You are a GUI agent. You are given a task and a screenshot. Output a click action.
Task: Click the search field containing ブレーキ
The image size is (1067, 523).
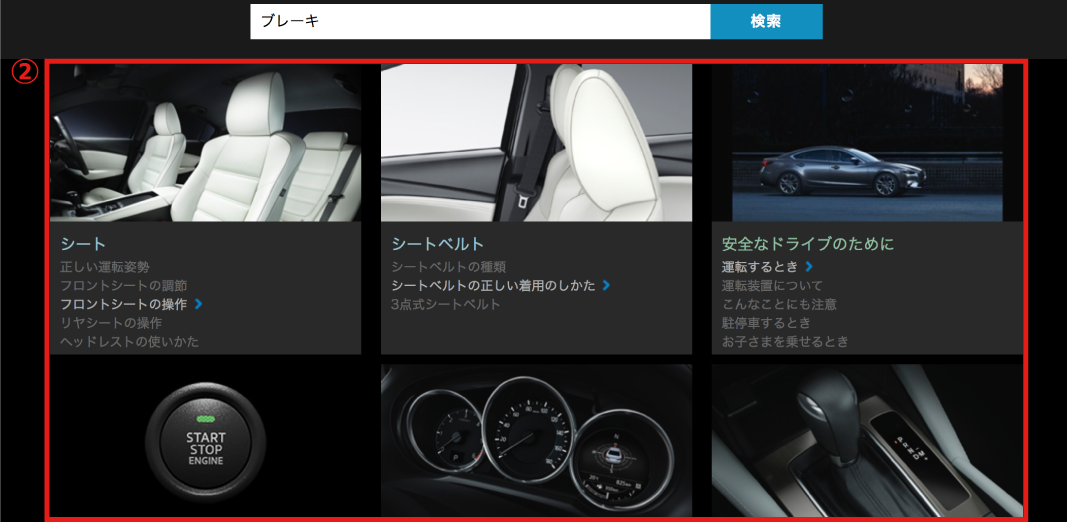[x=479, y=21]
